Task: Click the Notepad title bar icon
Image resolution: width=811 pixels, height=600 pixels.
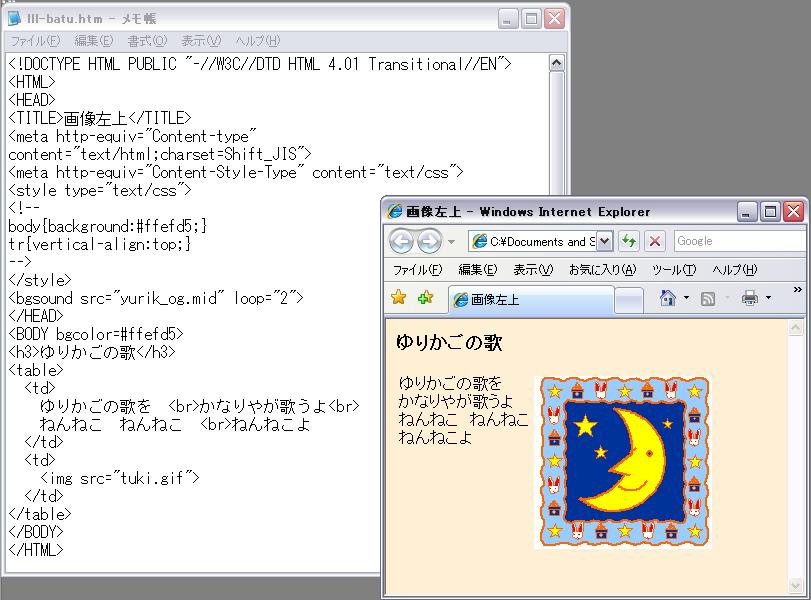Action: pos(14,19)
